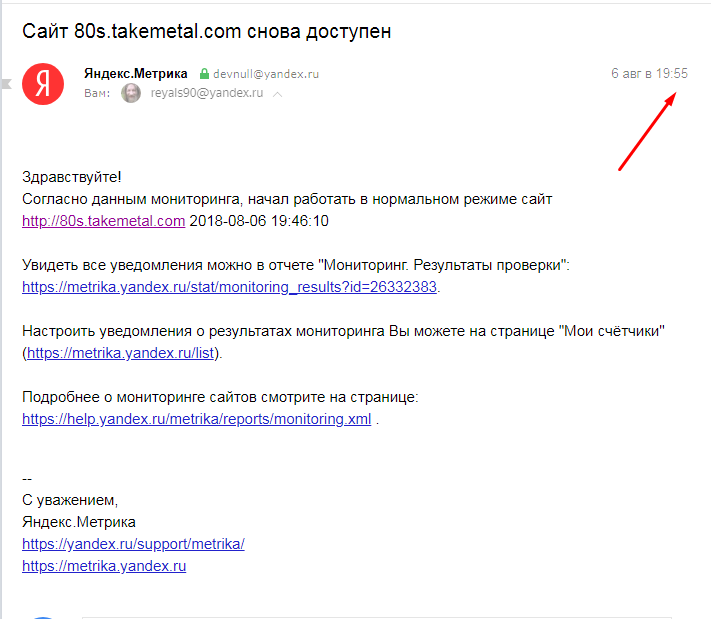
Task: Click sender address devnull@yandex.ru
Action: pos(266,74)
